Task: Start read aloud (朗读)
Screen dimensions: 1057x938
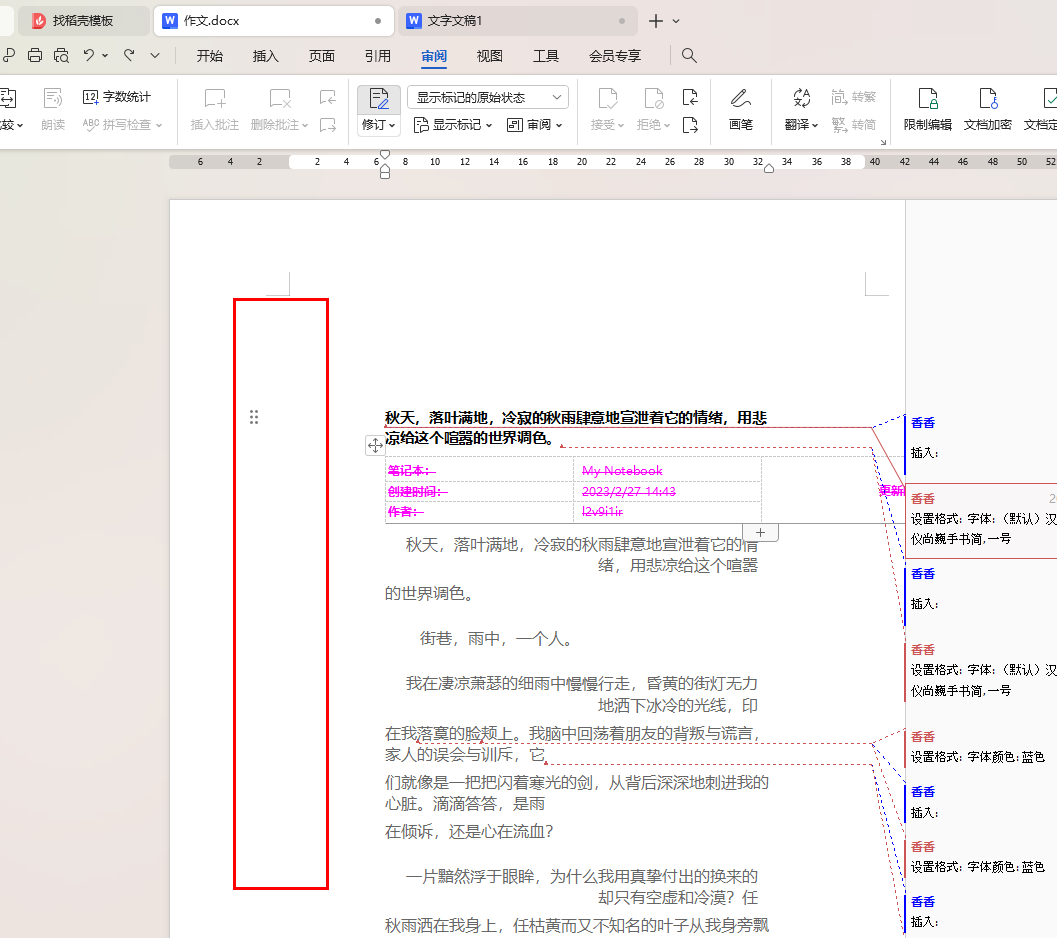Action: [52, 109]
